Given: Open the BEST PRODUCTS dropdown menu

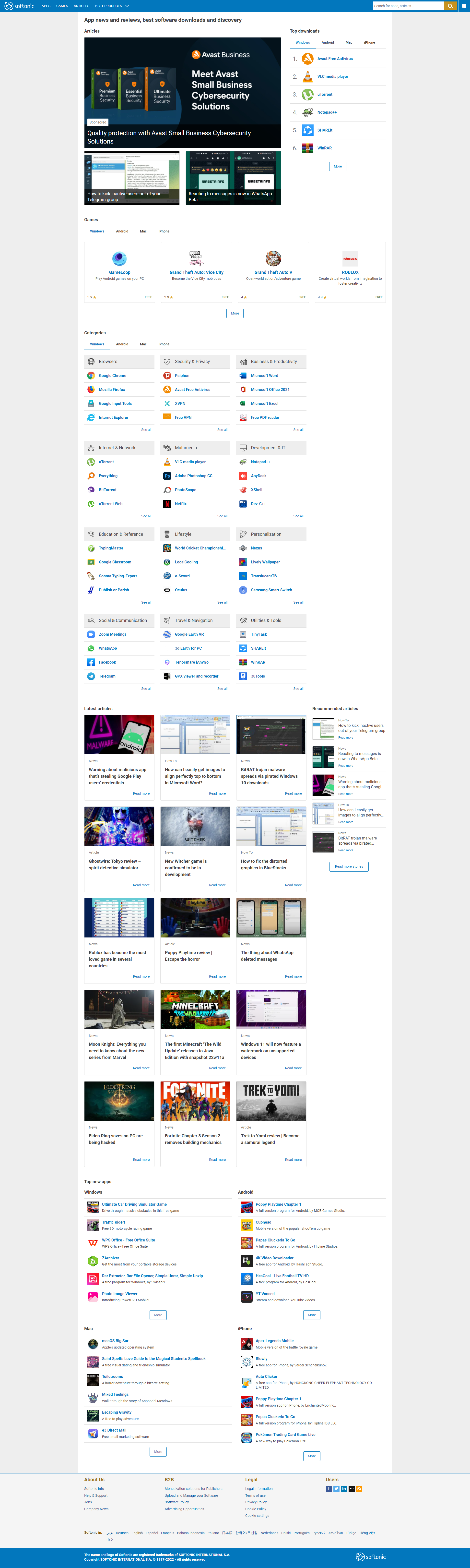Looking at the screenshot, I should pyautogui.click(x=112, y=6).
